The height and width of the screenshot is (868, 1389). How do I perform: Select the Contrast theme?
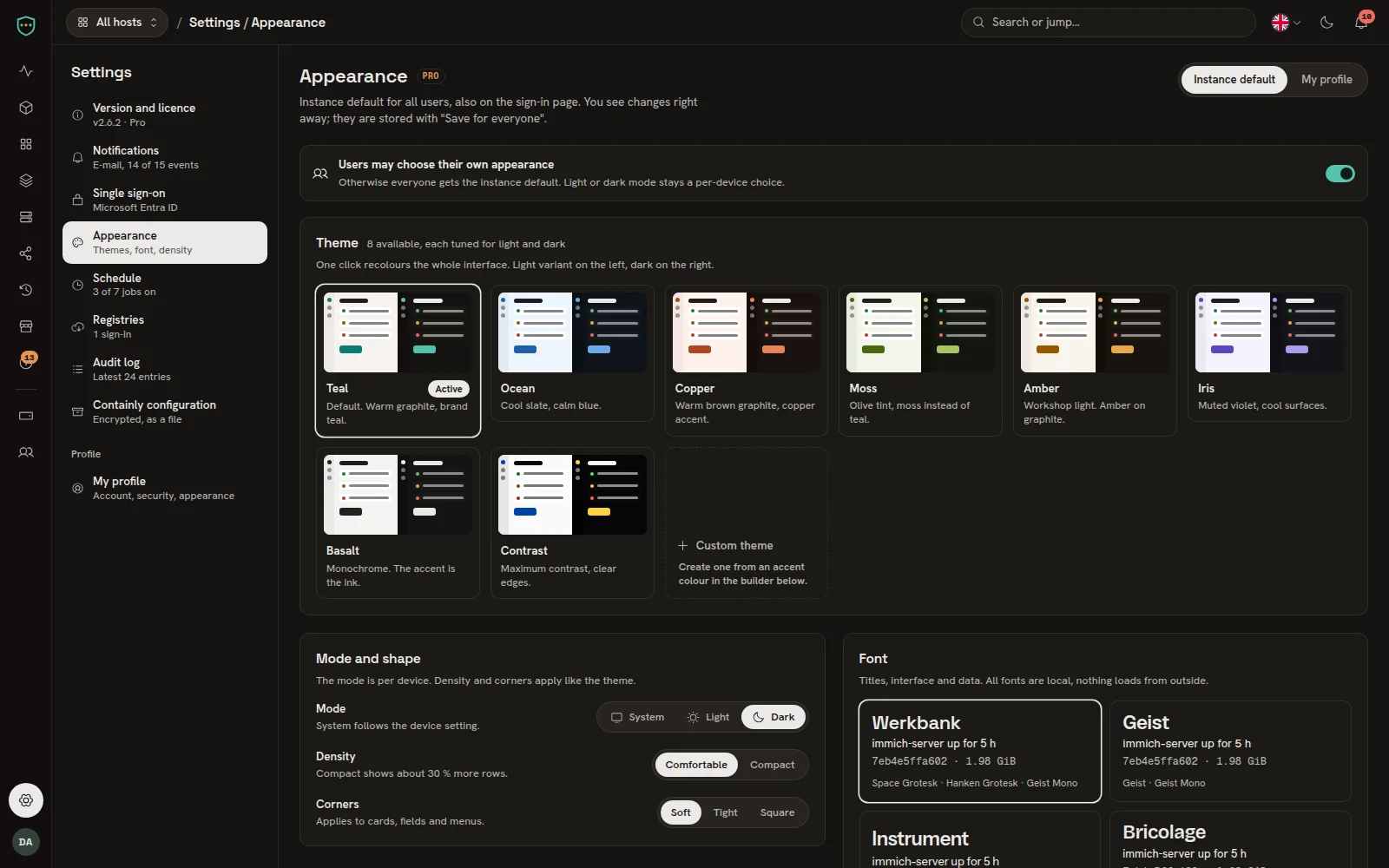pos(572,523)
